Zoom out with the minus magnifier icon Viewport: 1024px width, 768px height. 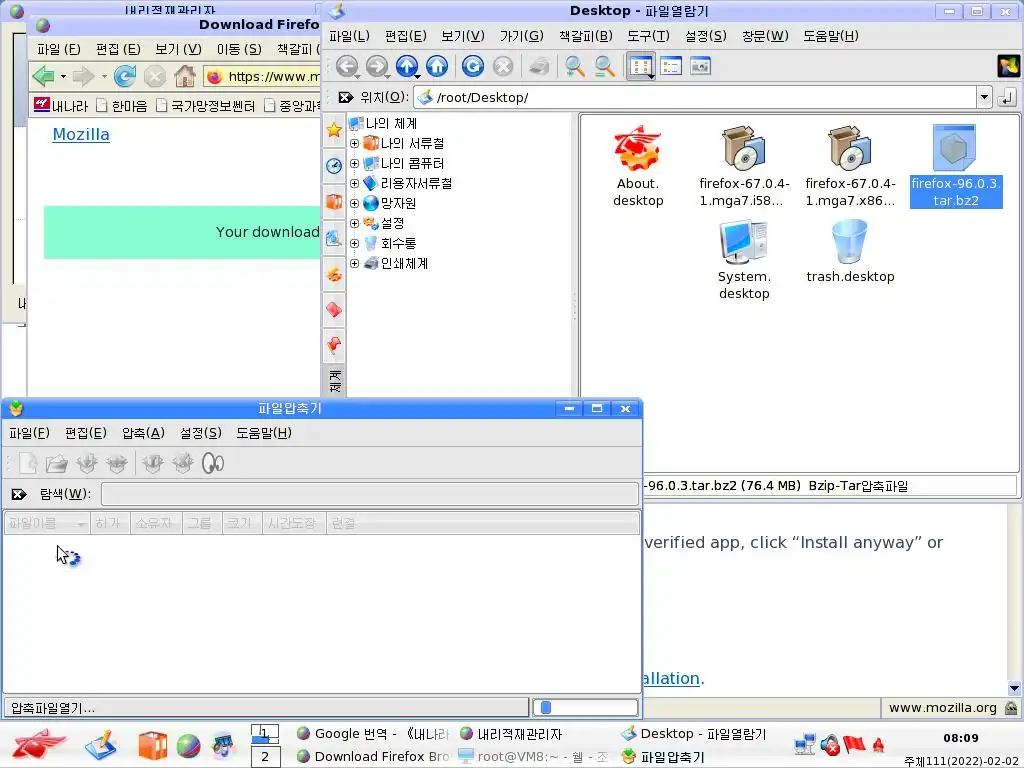(605, 66)
